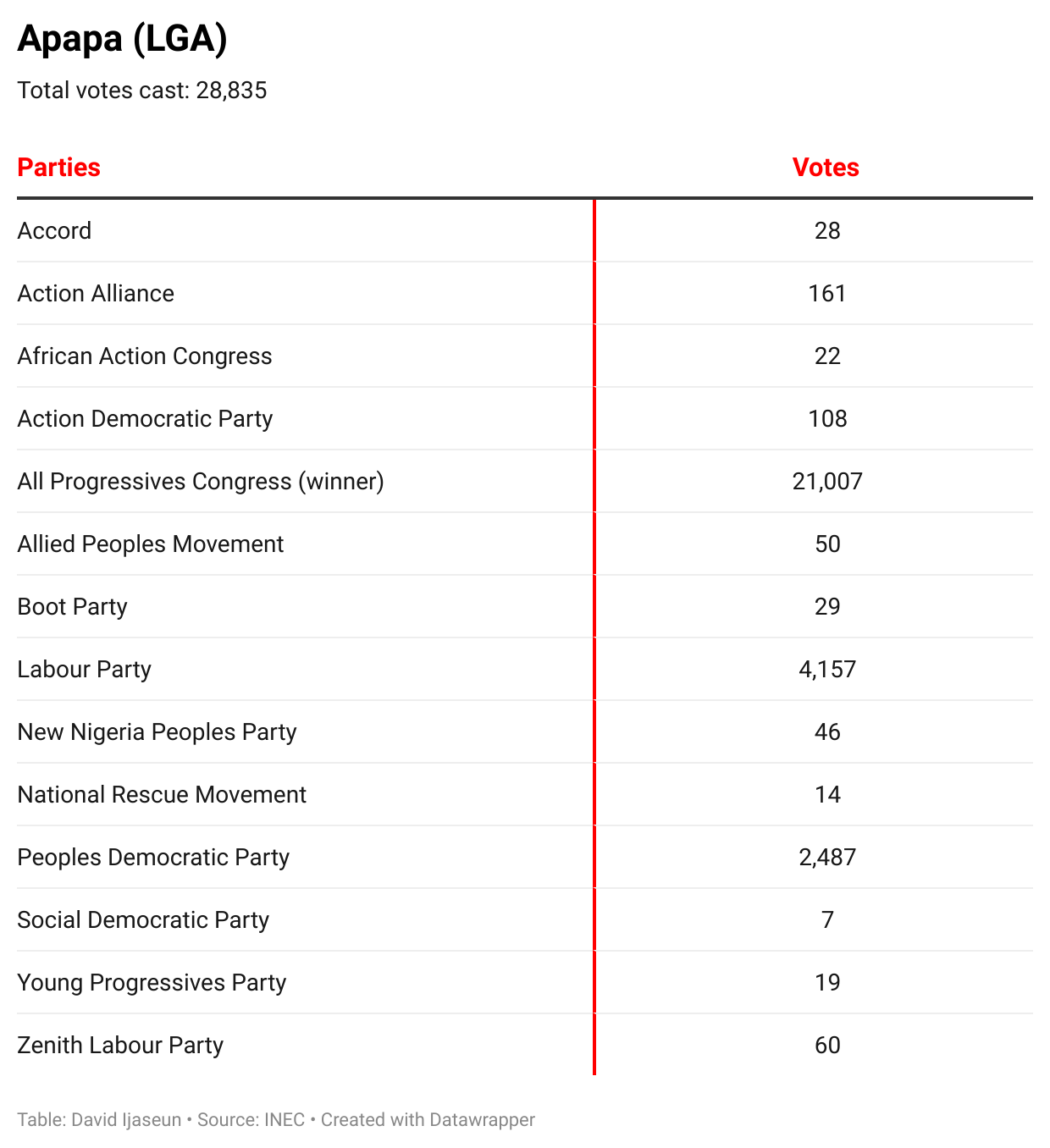Click the Boot Party name
The width and height of the screenshot is (1050, 1148).
click(x=72, y=607)
